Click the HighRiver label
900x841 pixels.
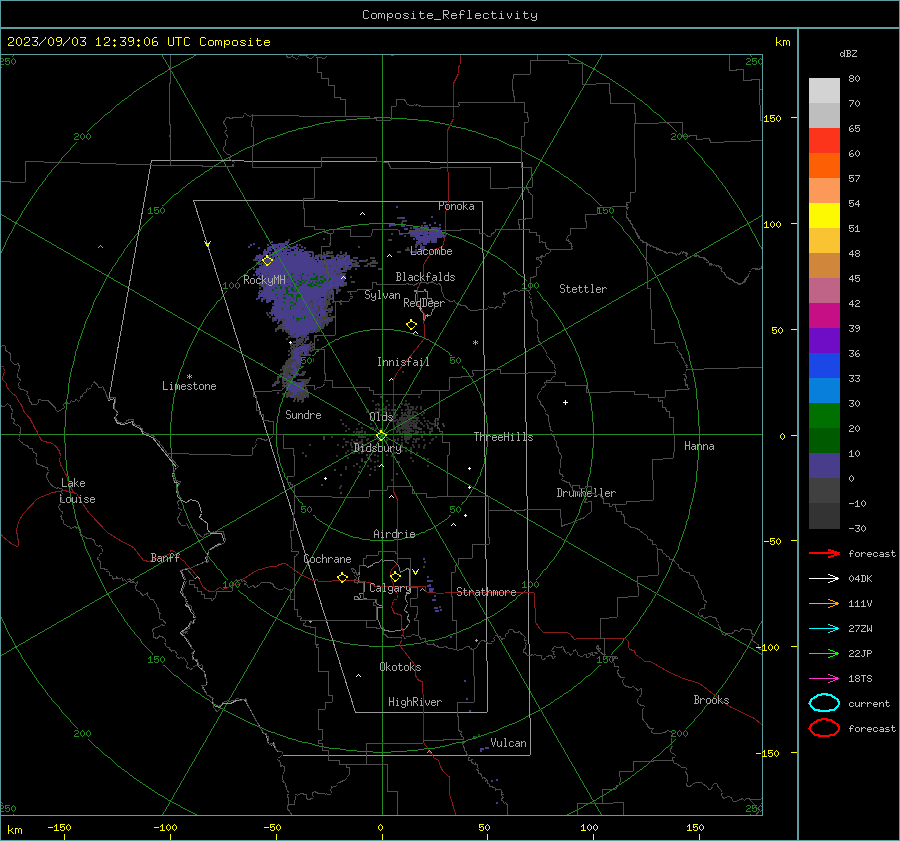point(415,702)
